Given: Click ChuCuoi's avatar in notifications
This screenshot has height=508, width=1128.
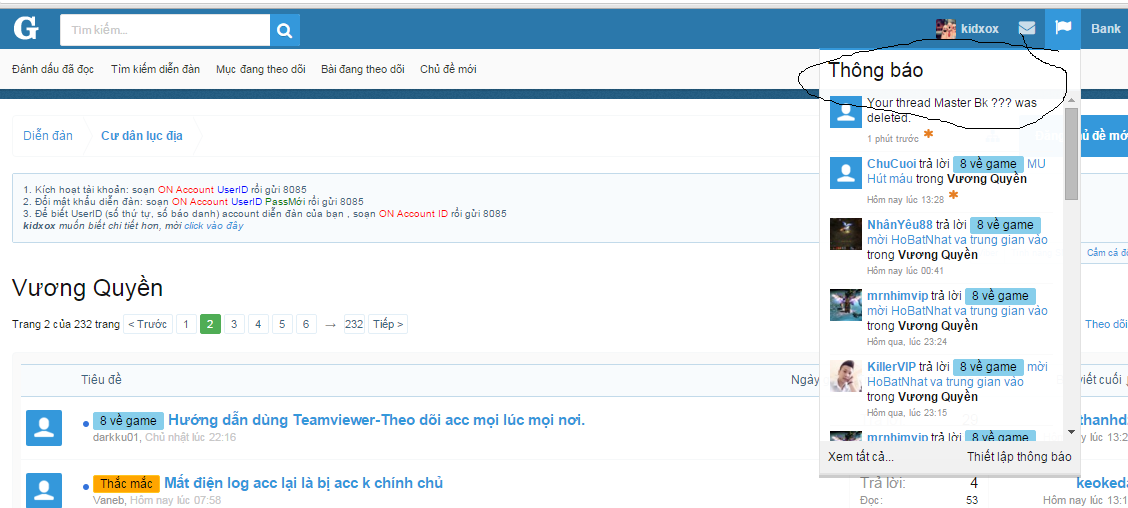Looking at the screenshot, I should click(846, 172).
